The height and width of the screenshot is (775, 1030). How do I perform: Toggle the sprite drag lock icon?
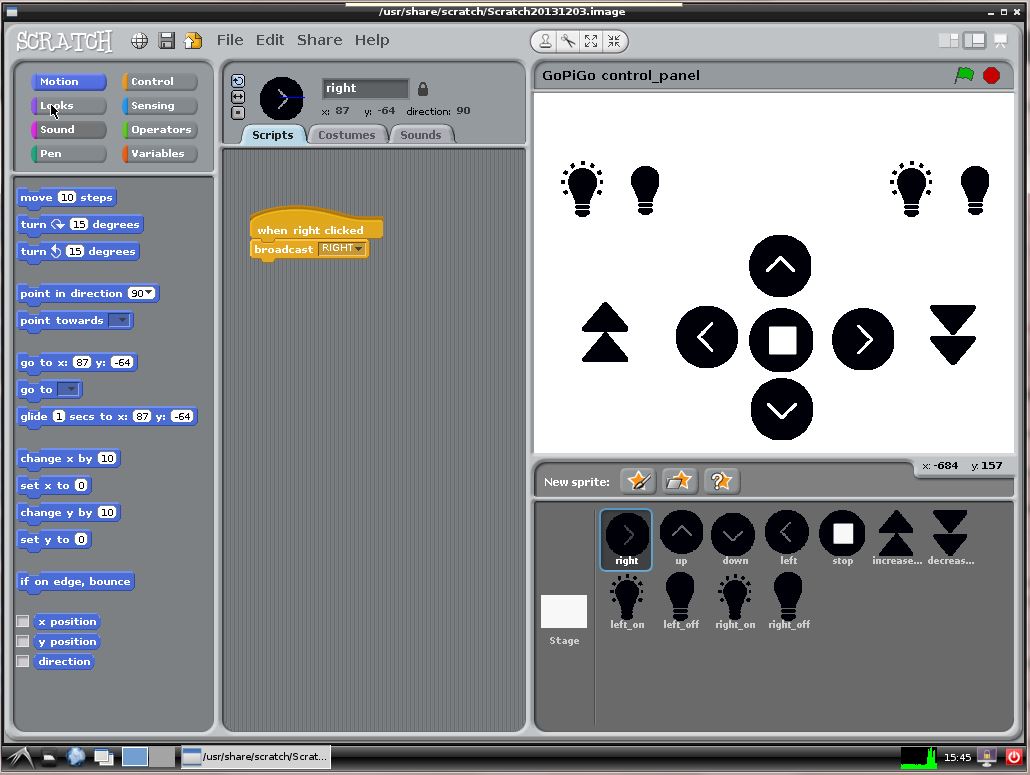(x=422, y=89)
